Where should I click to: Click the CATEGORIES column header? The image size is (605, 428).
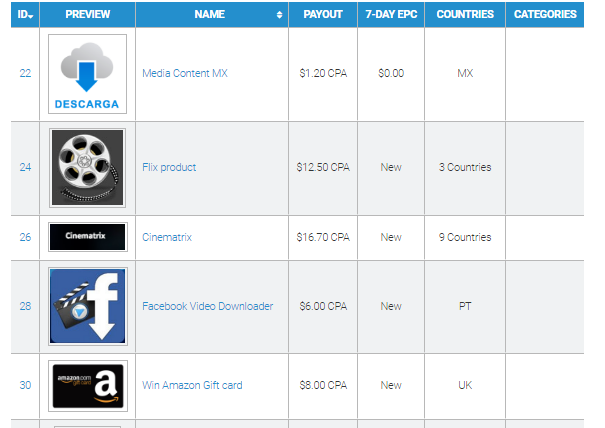coord(545,15)
